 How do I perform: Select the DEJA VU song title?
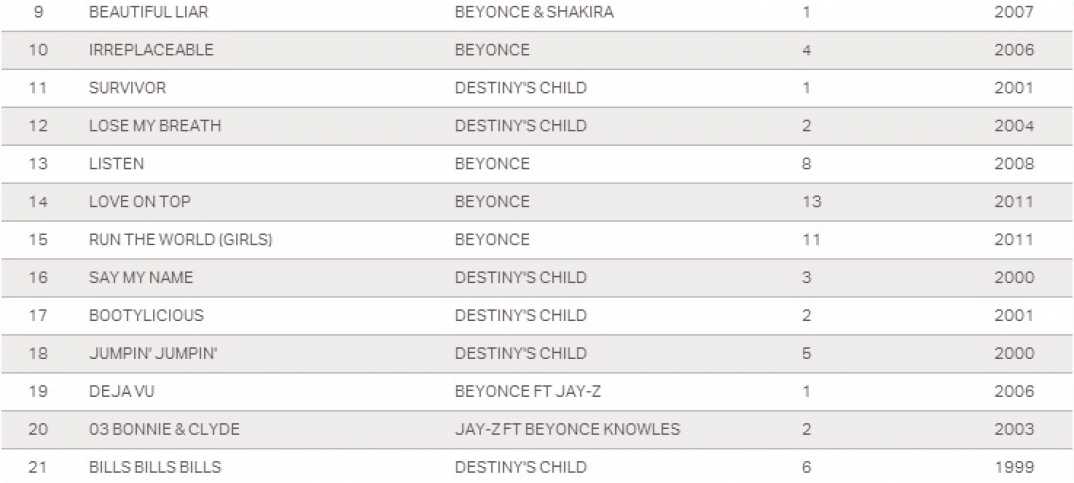tap(121, 391)
